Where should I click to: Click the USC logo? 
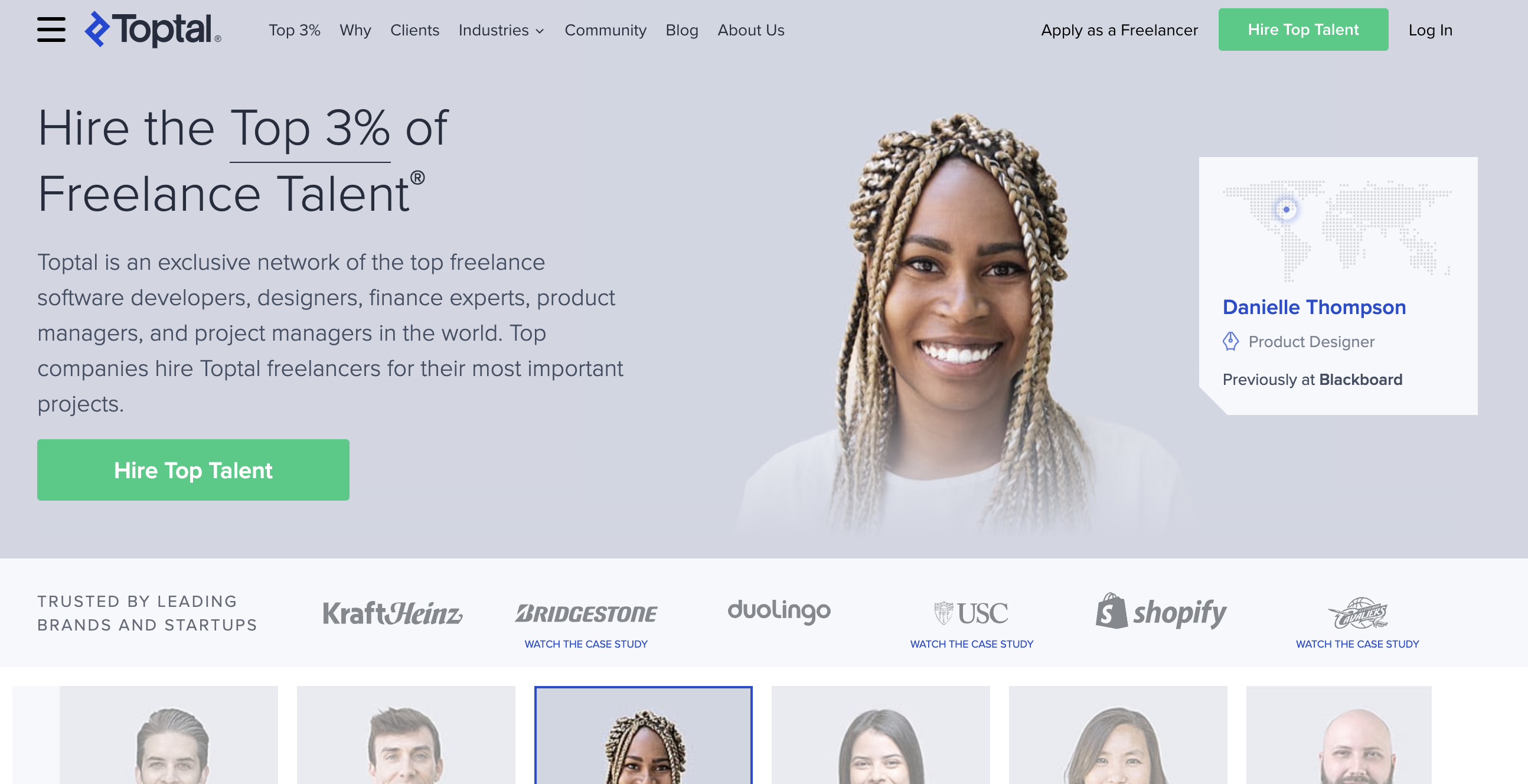971,613
